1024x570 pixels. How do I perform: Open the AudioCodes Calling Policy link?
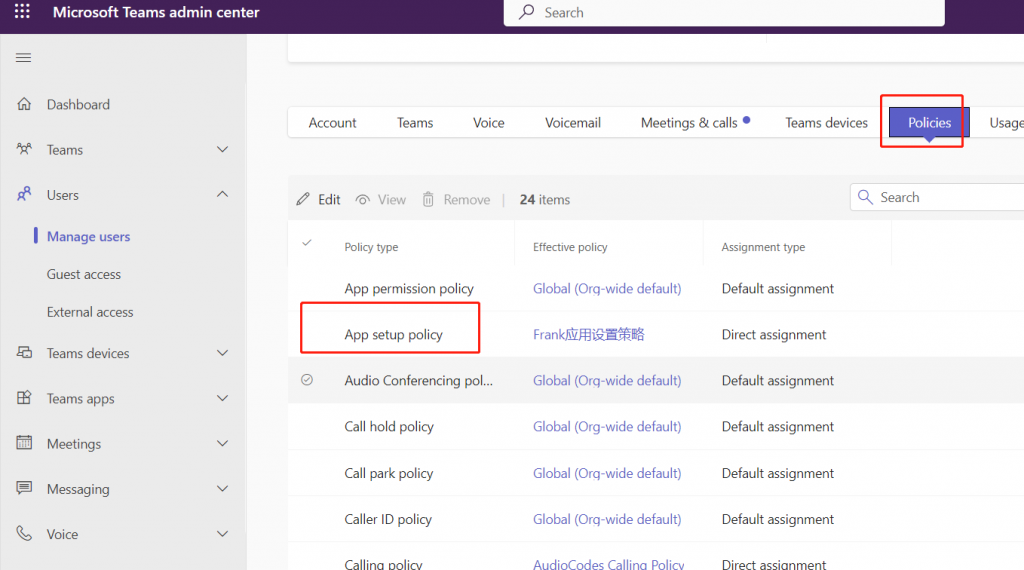click(609, 563)
